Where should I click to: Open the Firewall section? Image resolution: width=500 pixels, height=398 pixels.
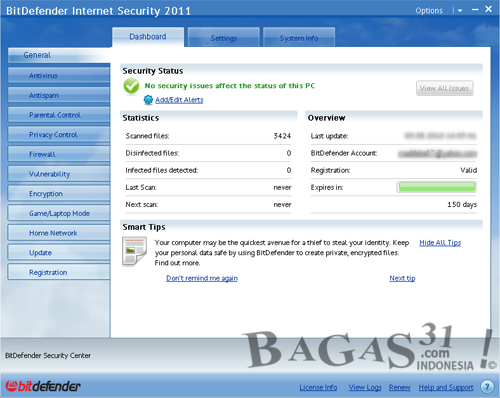tap(59, 154)
